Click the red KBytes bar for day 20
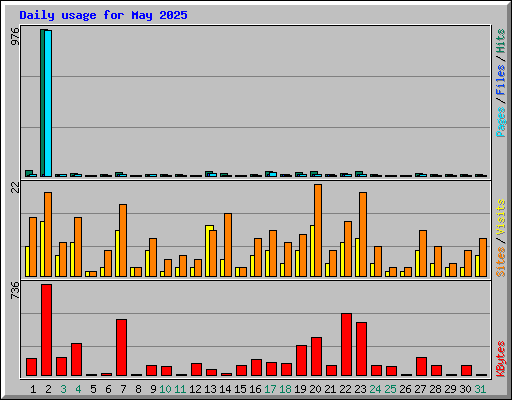512x400 pixels. pyautogui.click(x=316, y=357)
